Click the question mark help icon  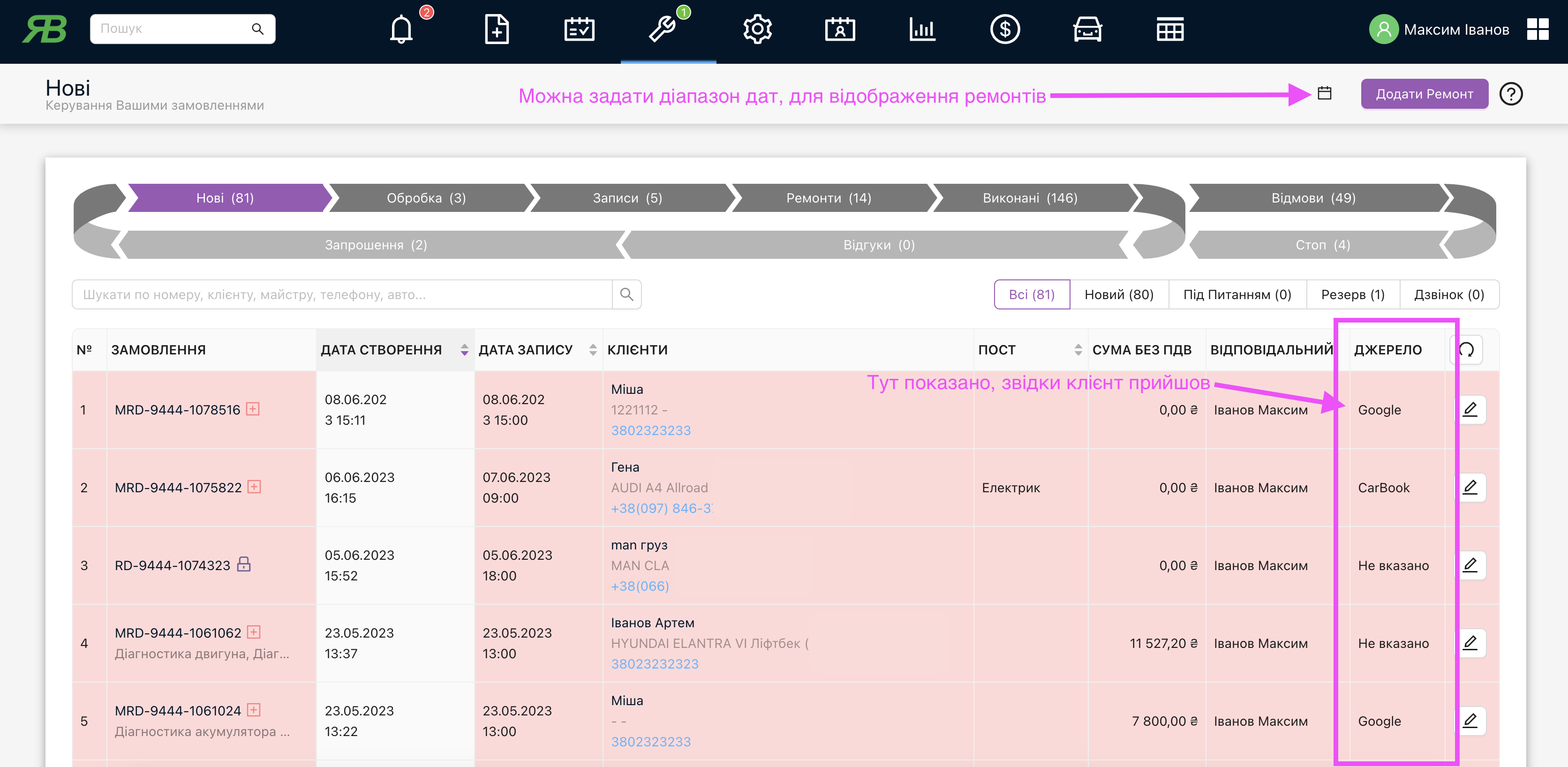(x=1511, y=94)
